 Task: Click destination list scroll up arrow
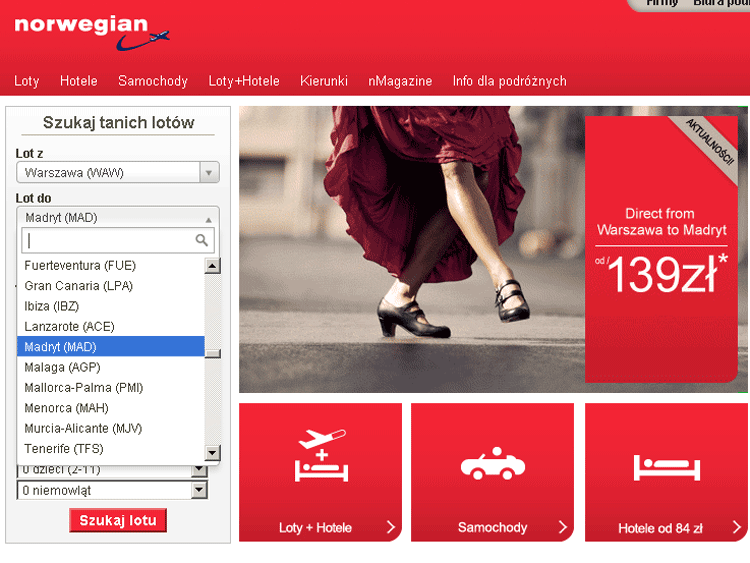coord(212,265)
